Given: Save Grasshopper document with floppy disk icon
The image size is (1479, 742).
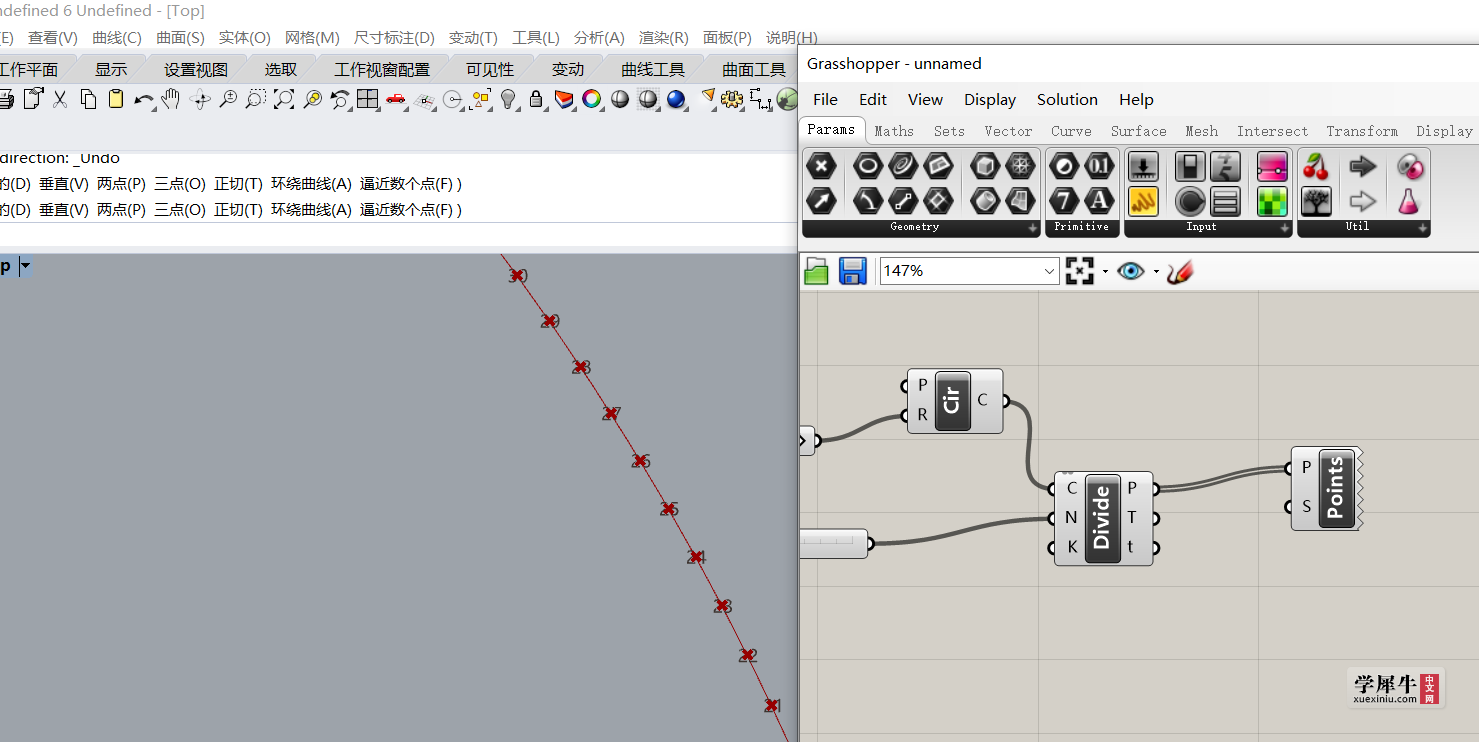Looking at the screenshot, I should pos(852,271).
